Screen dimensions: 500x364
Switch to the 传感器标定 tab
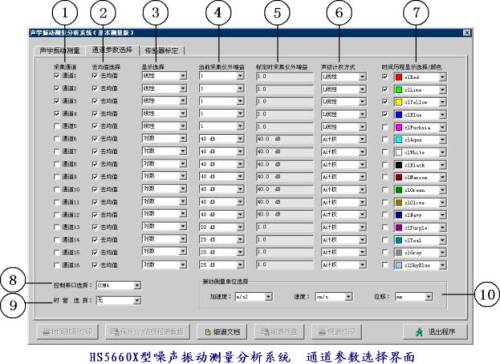(161, 51)
